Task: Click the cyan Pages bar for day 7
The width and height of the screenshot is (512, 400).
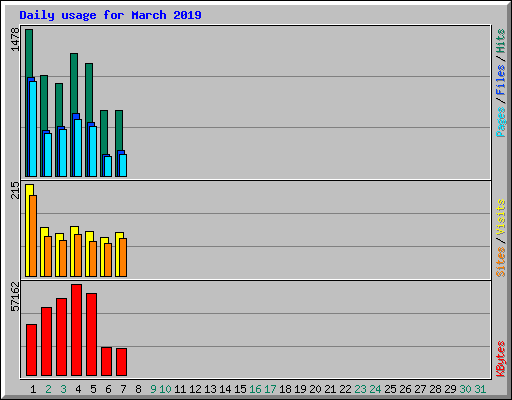Action: (123, 165)
